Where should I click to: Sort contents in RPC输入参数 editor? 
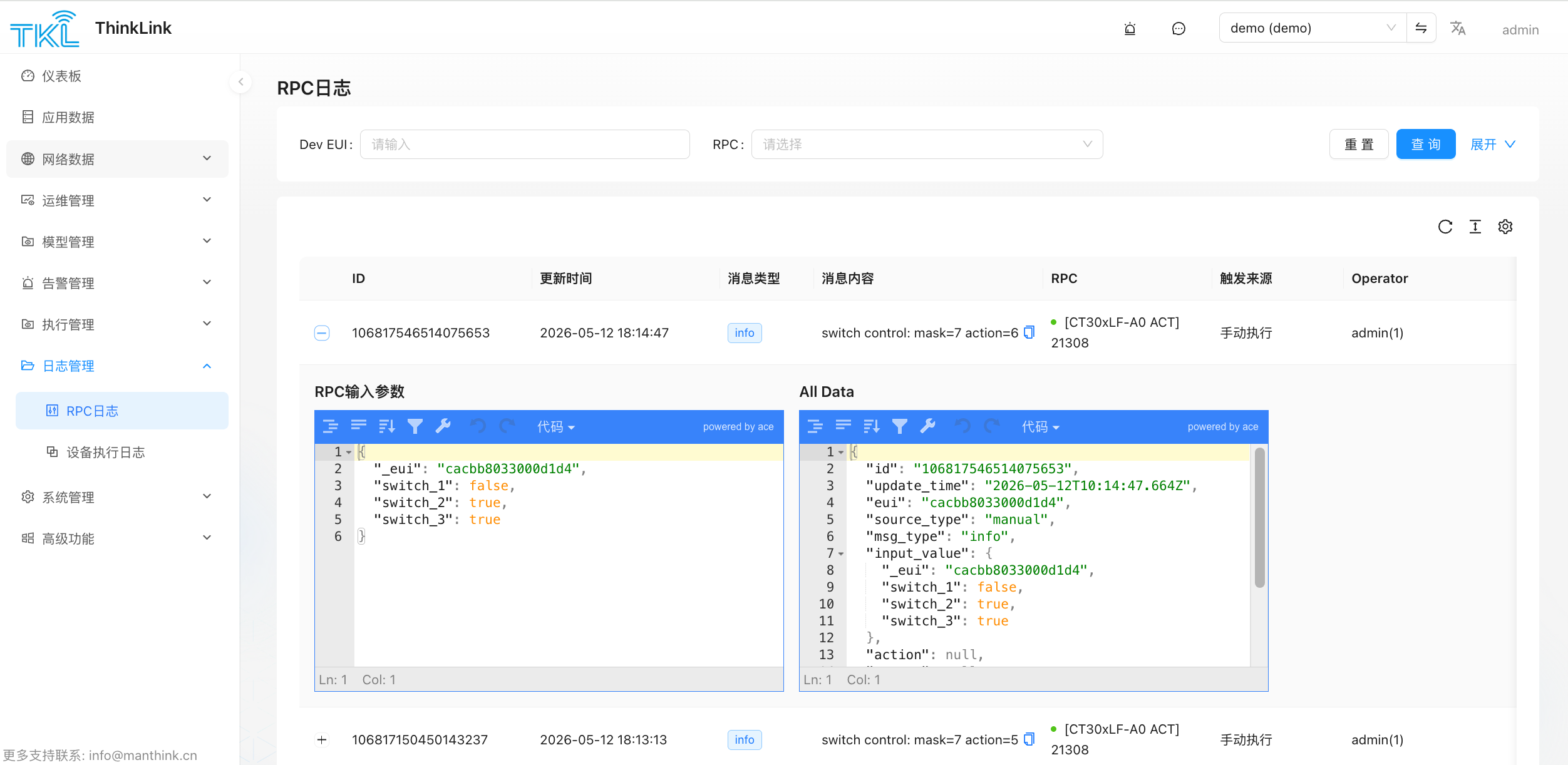(387, 427)
